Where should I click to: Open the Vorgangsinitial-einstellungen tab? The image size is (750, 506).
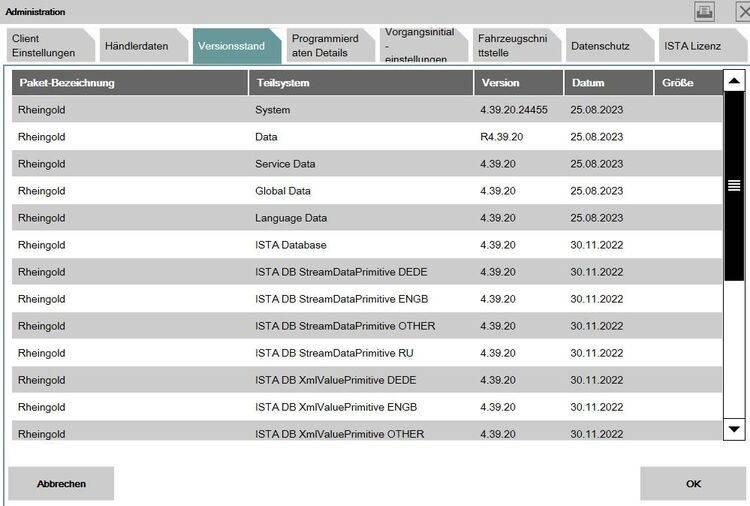423,45
